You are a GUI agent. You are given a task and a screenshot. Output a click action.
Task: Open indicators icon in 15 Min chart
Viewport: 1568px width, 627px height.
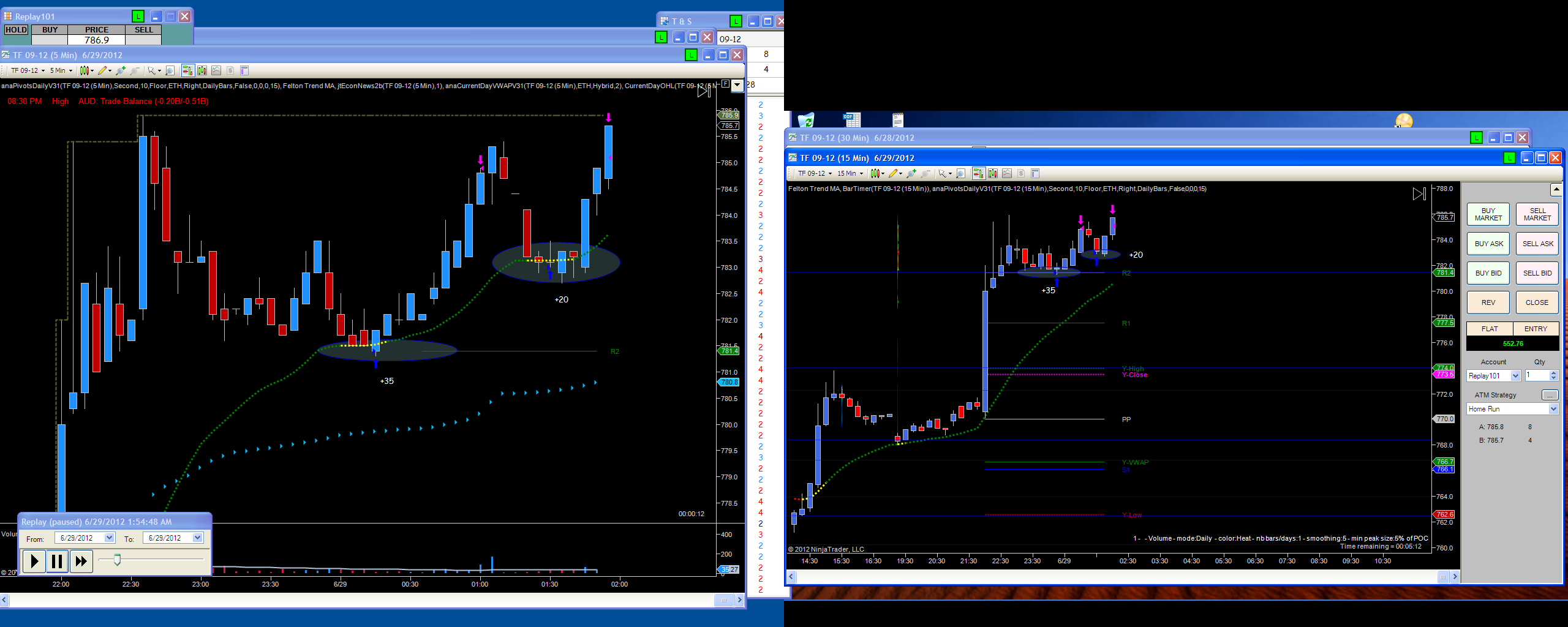click(x=1007, y=173)
